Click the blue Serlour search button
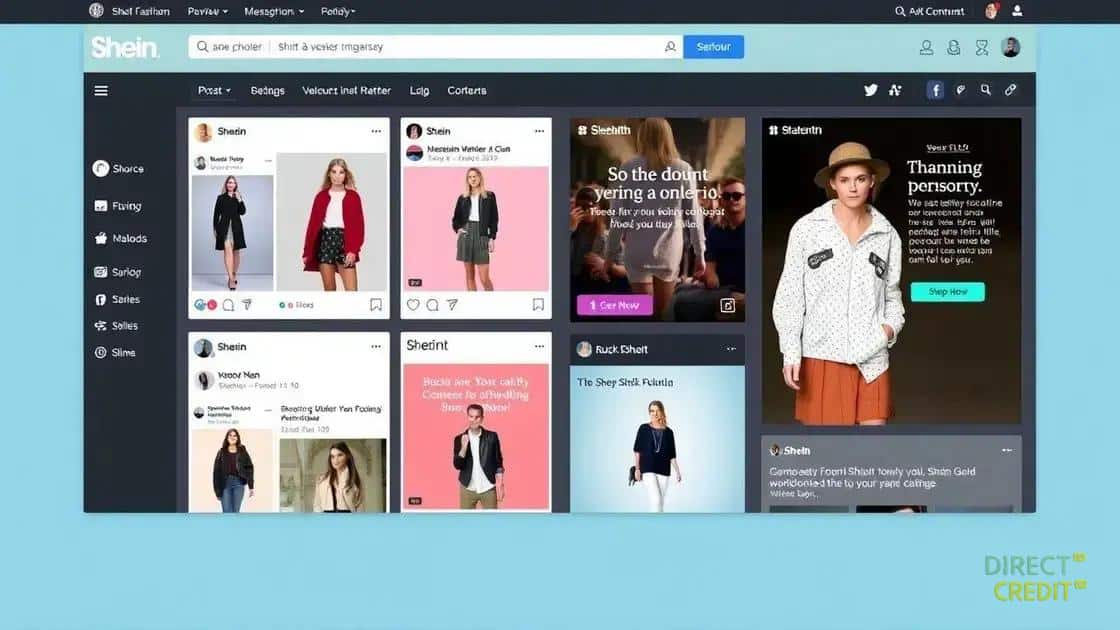 [x=714, y=47]
